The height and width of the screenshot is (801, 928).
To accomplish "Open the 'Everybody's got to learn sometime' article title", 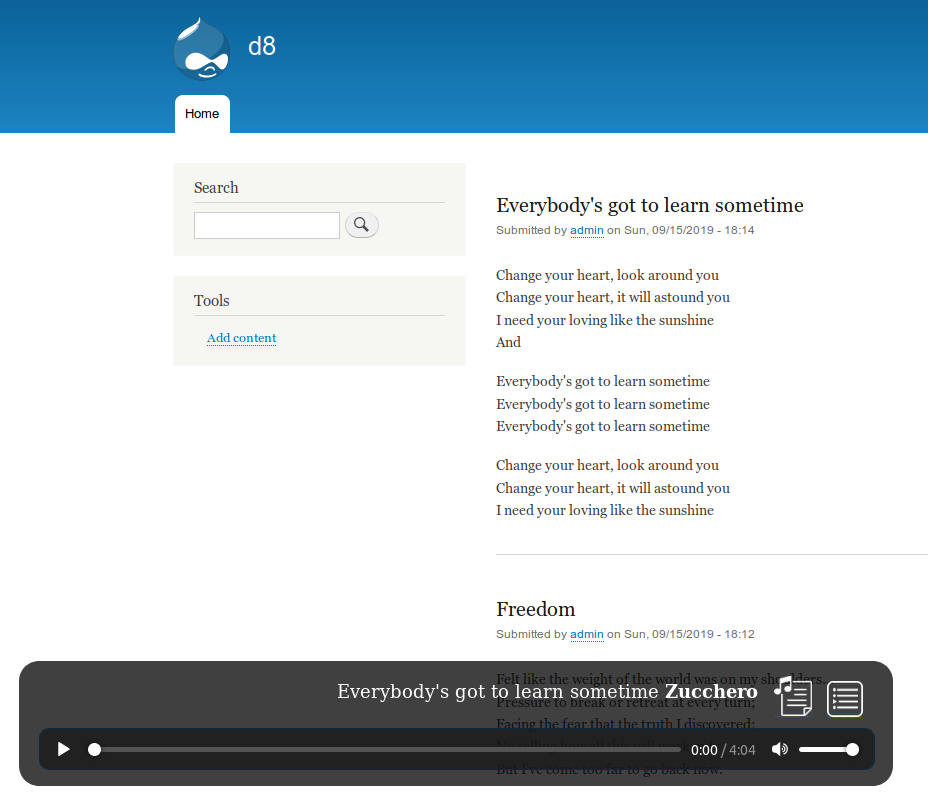I will (x=650, y=205).
